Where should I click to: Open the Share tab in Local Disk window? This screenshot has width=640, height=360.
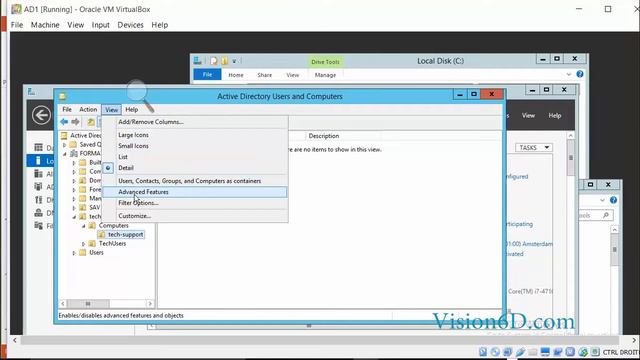pos(264,75)
